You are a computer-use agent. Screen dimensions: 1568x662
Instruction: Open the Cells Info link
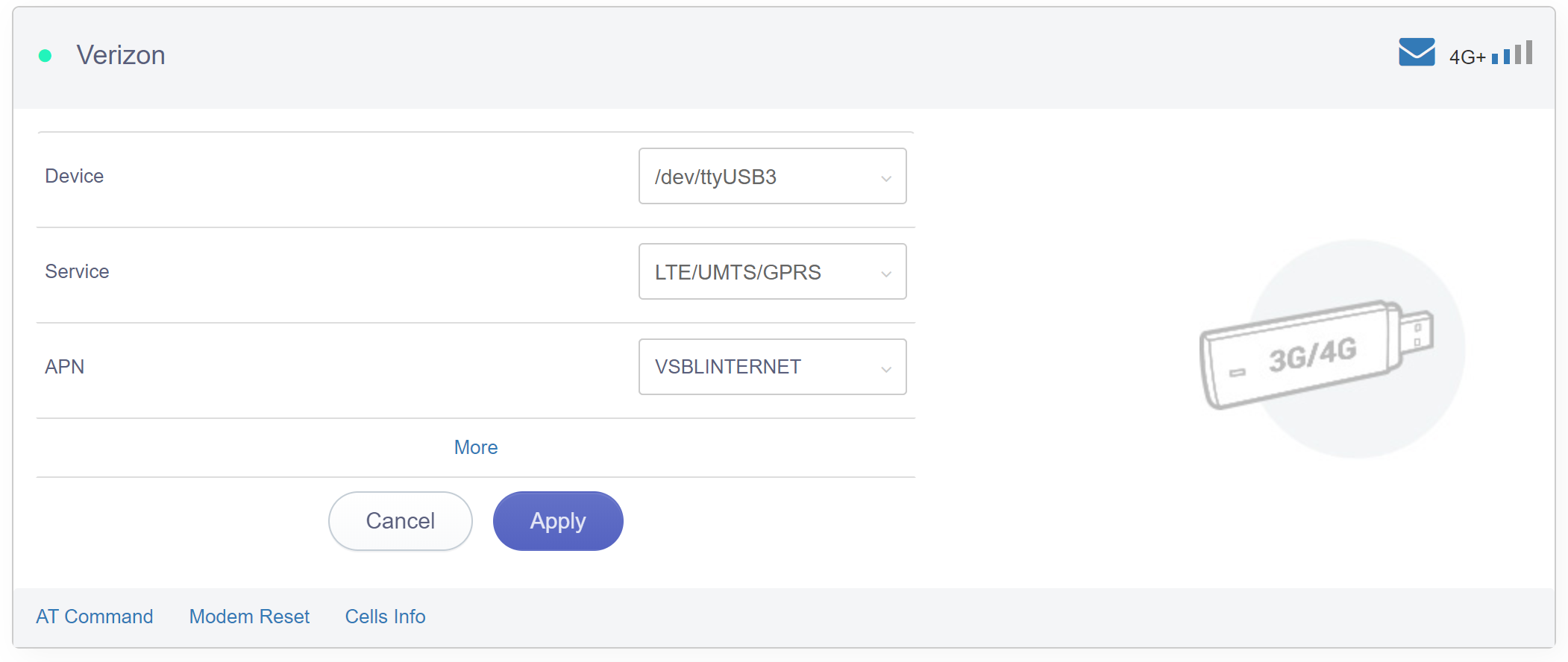(385, 617)
